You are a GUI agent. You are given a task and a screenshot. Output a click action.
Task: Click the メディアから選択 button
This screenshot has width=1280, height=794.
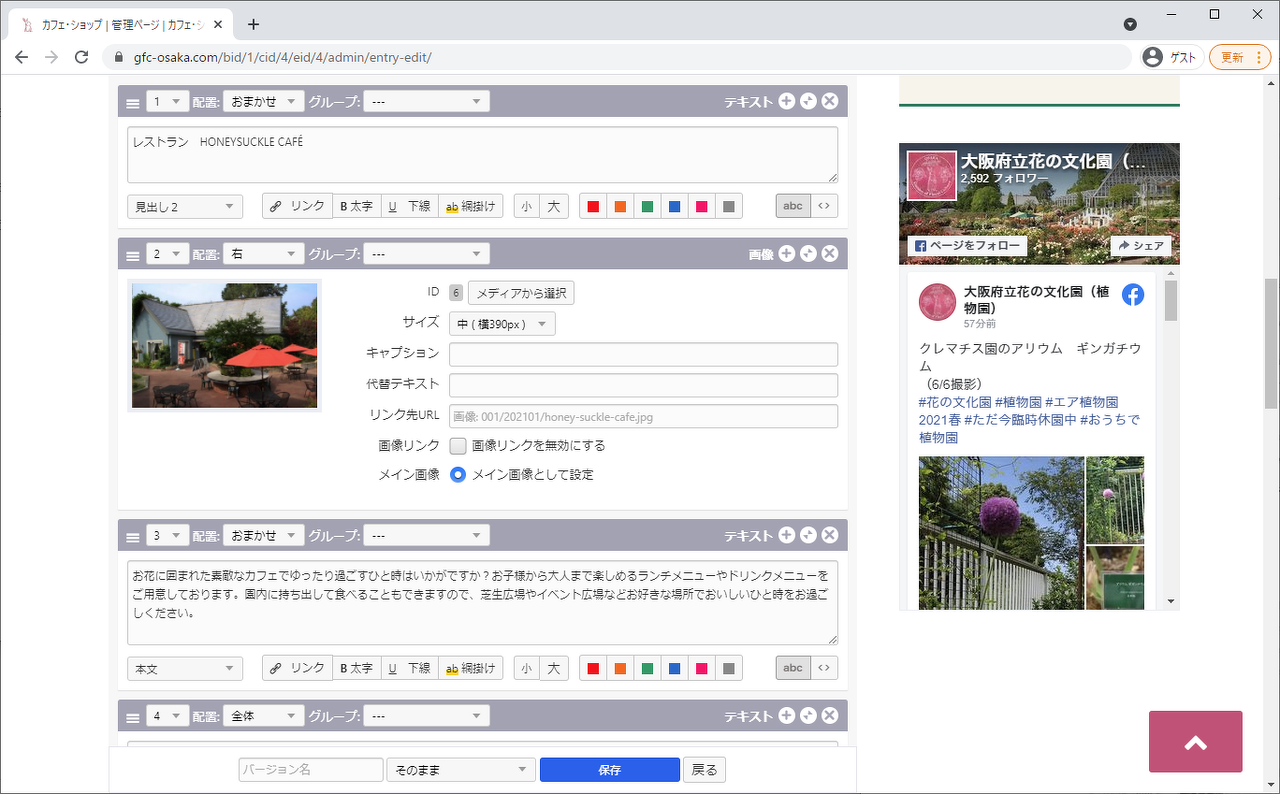pos(521,293)
